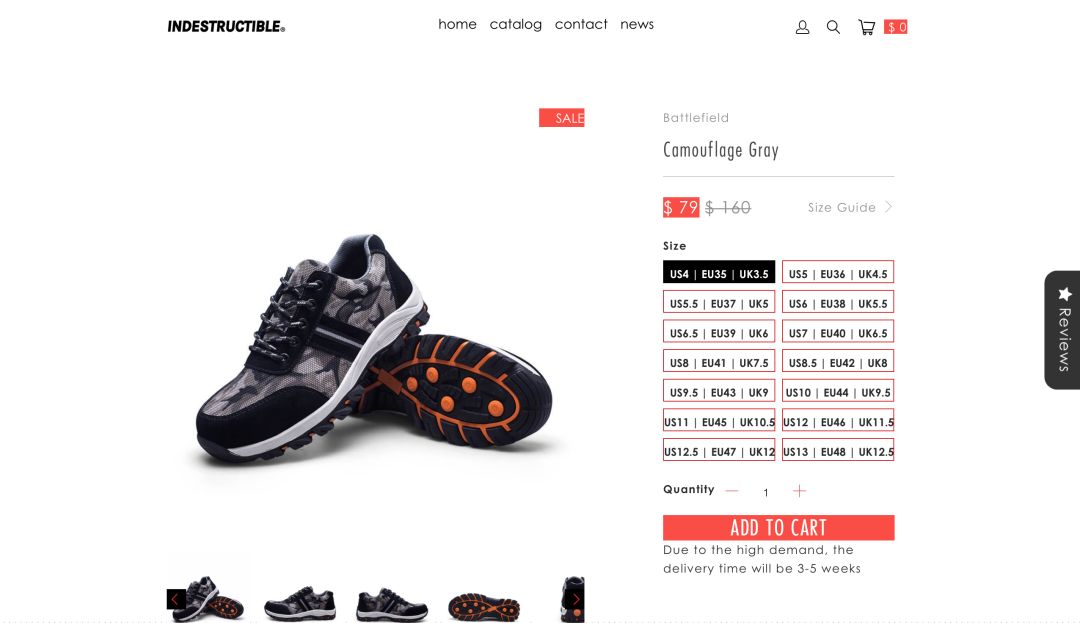1080x623 pixels.
Task: Click the INDESTRUCTIBLE logo link
Action: point(226,27)
